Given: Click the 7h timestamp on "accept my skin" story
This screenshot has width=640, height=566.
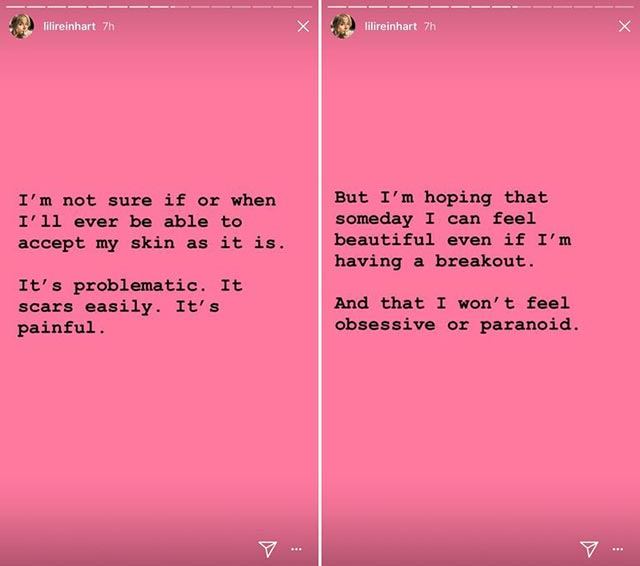Looking at the screenshot, I should tap(108, 26).
